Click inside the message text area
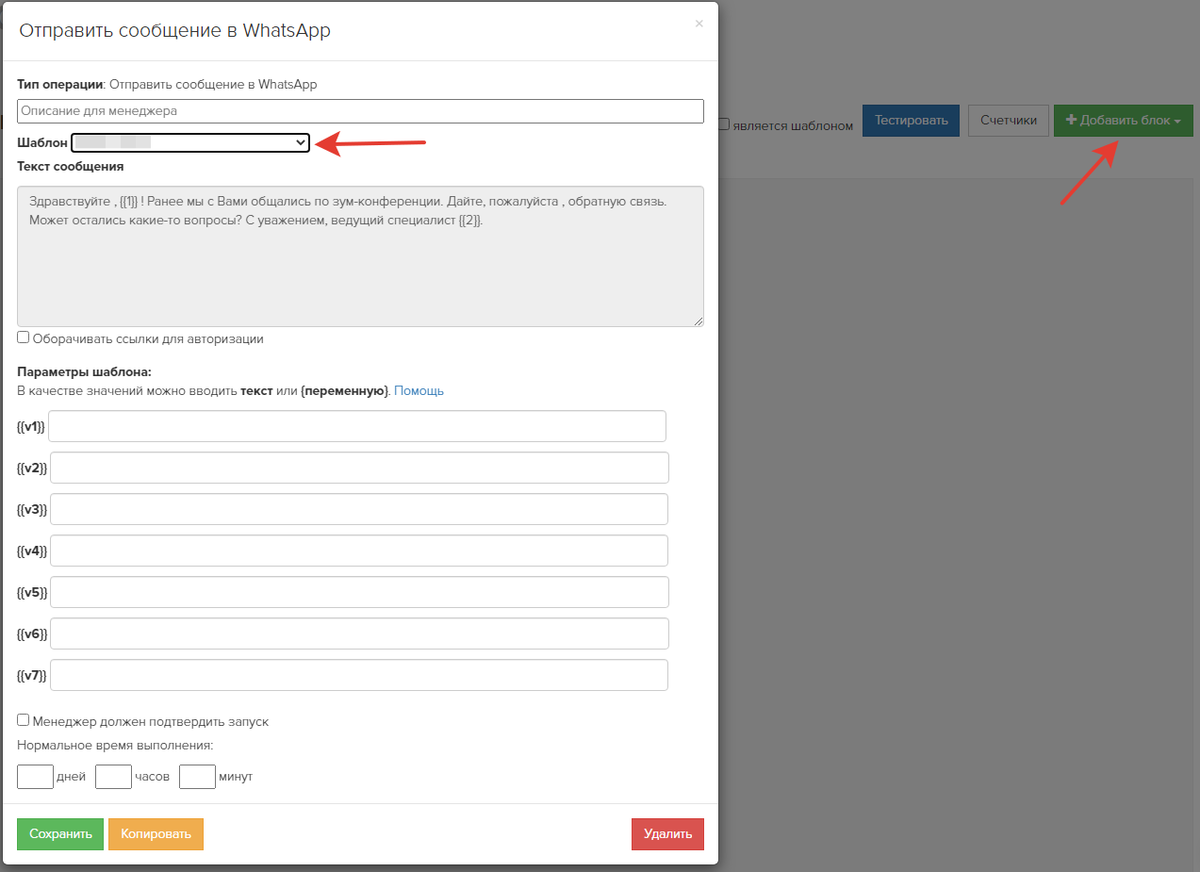Screen dimensions: 1200x872 pos(360,256)
